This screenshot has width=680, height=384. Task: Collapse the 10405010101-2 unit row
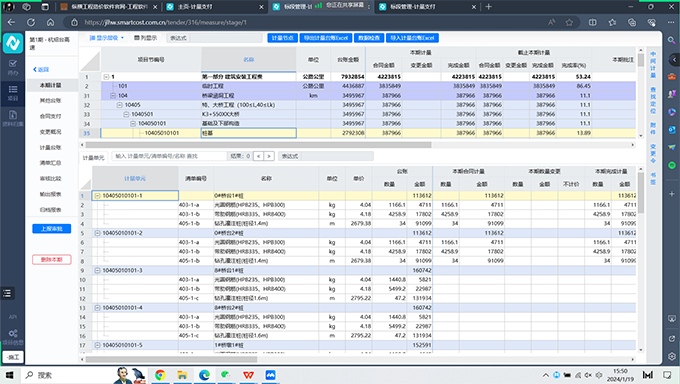(x=97, y=233)
